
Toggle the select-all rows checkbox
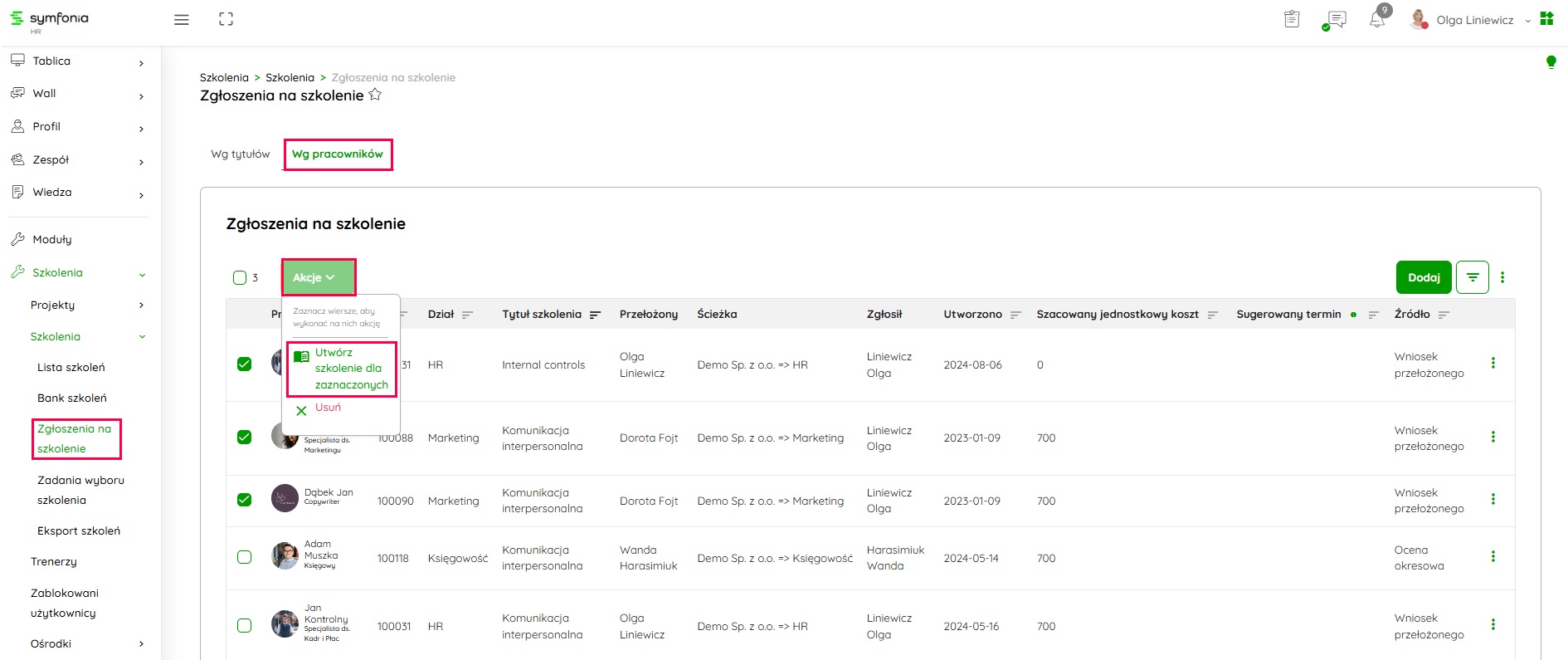coord(240,277)
